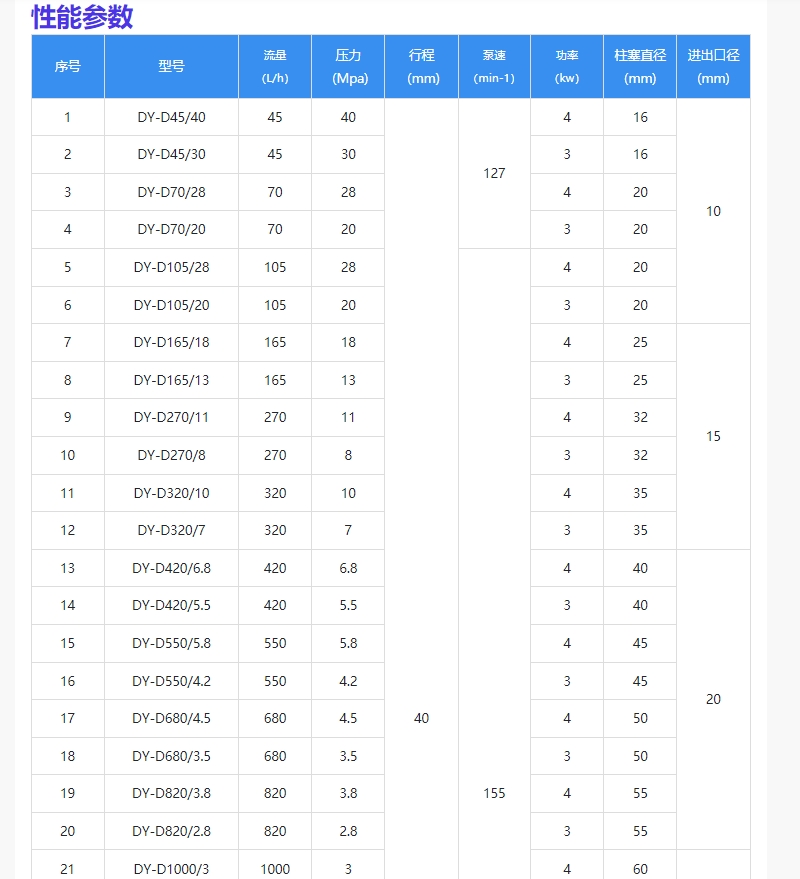Click serial number 17
Viewport: 800px width, 879px height.
(x=68, y=718)
